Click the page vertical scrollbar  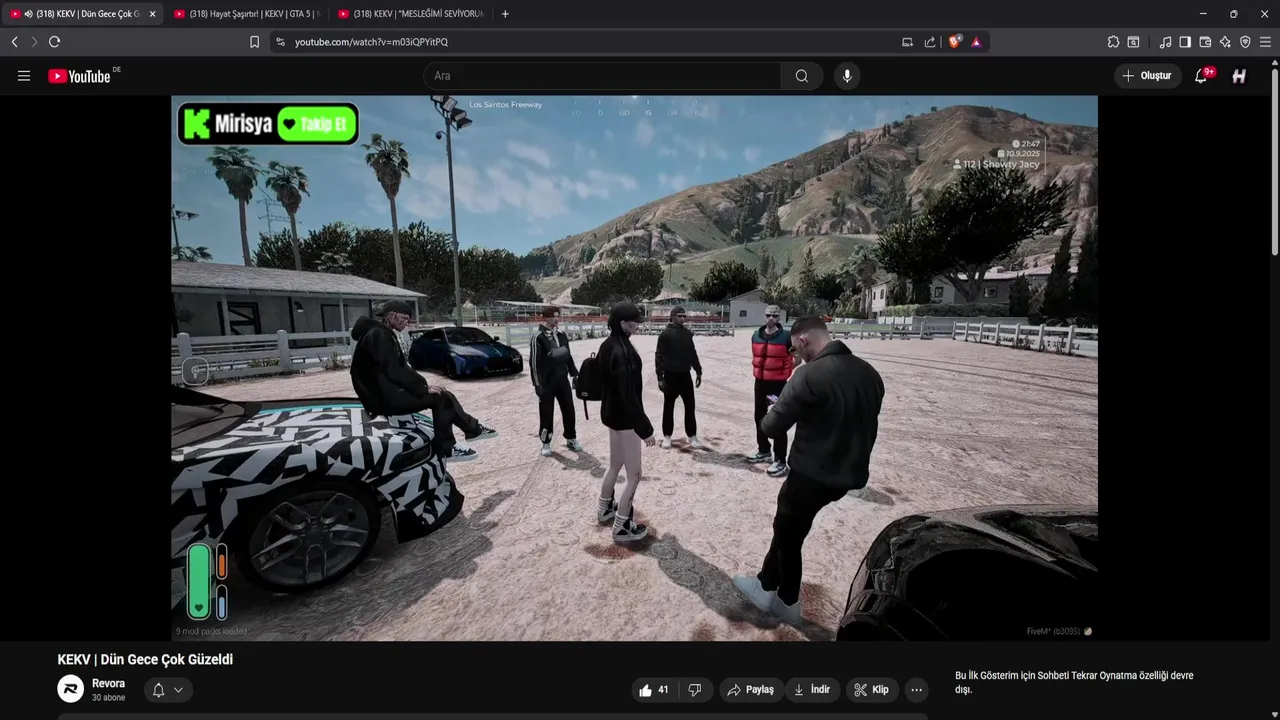[x=1275, y=160]
